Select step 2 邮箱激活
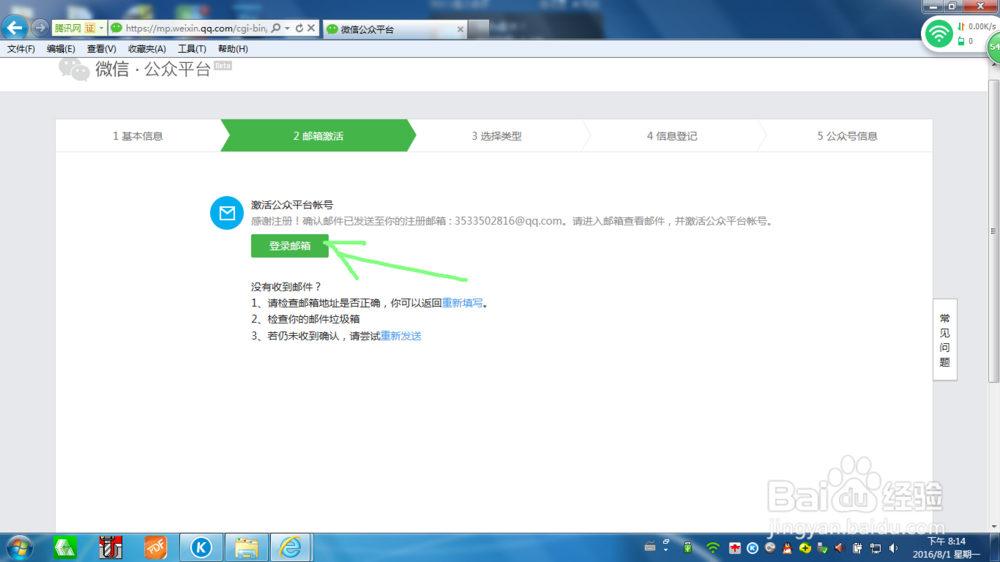The image size is (1000, 562). [x=318, y=136]
